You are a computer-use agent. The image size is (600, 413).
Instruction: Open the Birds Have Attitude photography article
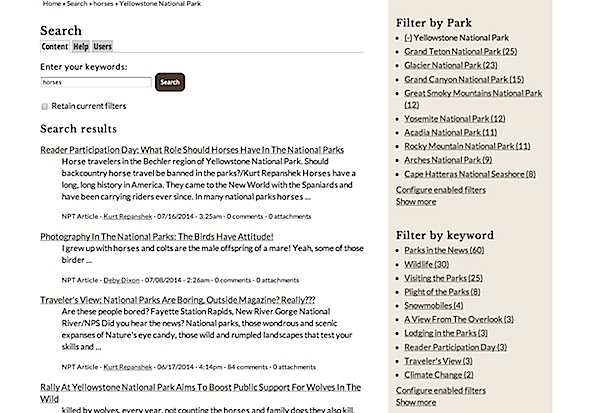(157, 237)
